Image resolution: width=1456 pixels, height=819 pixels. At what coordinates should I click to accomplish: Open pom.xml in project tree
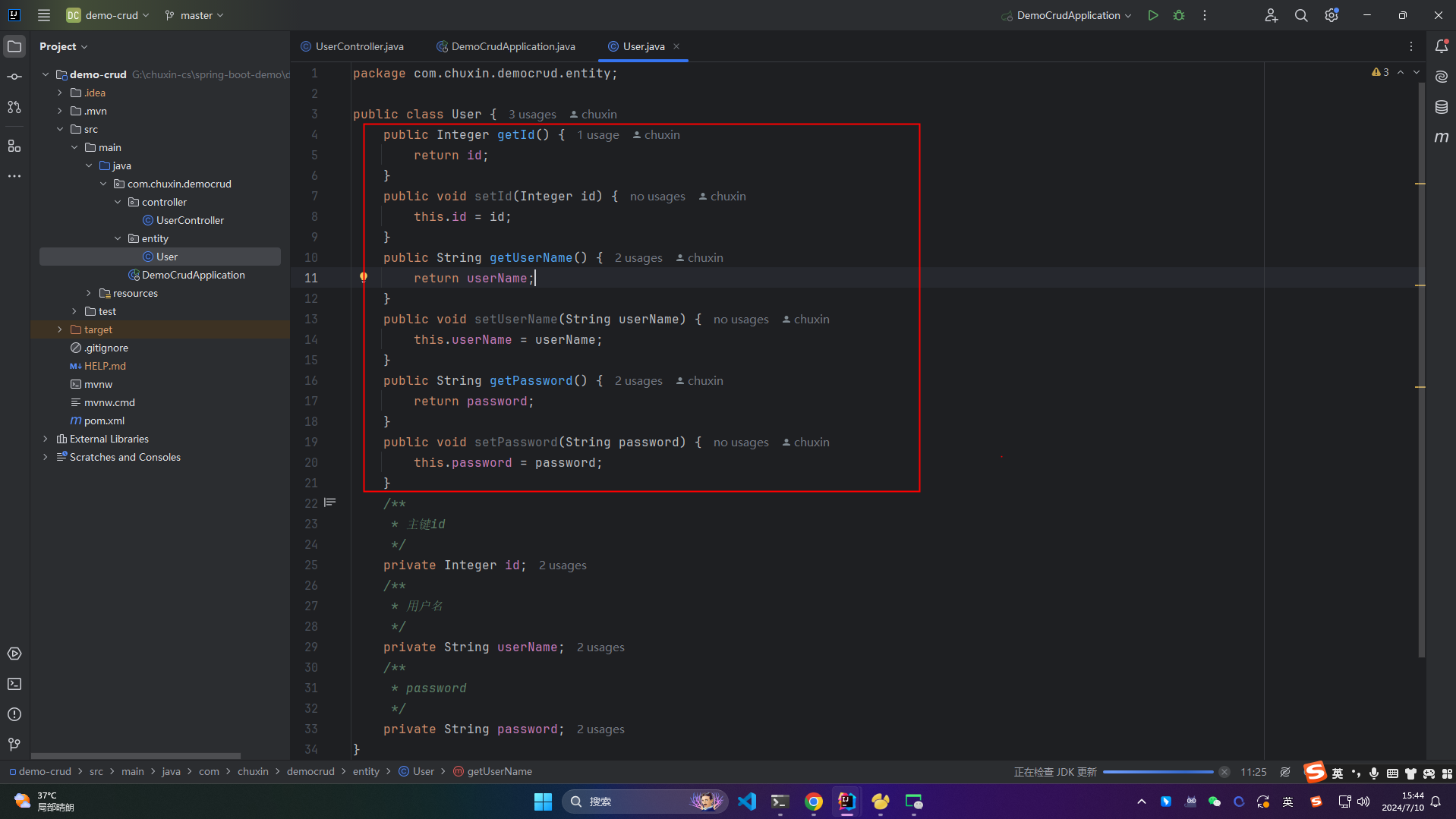(x=104, y=421)
